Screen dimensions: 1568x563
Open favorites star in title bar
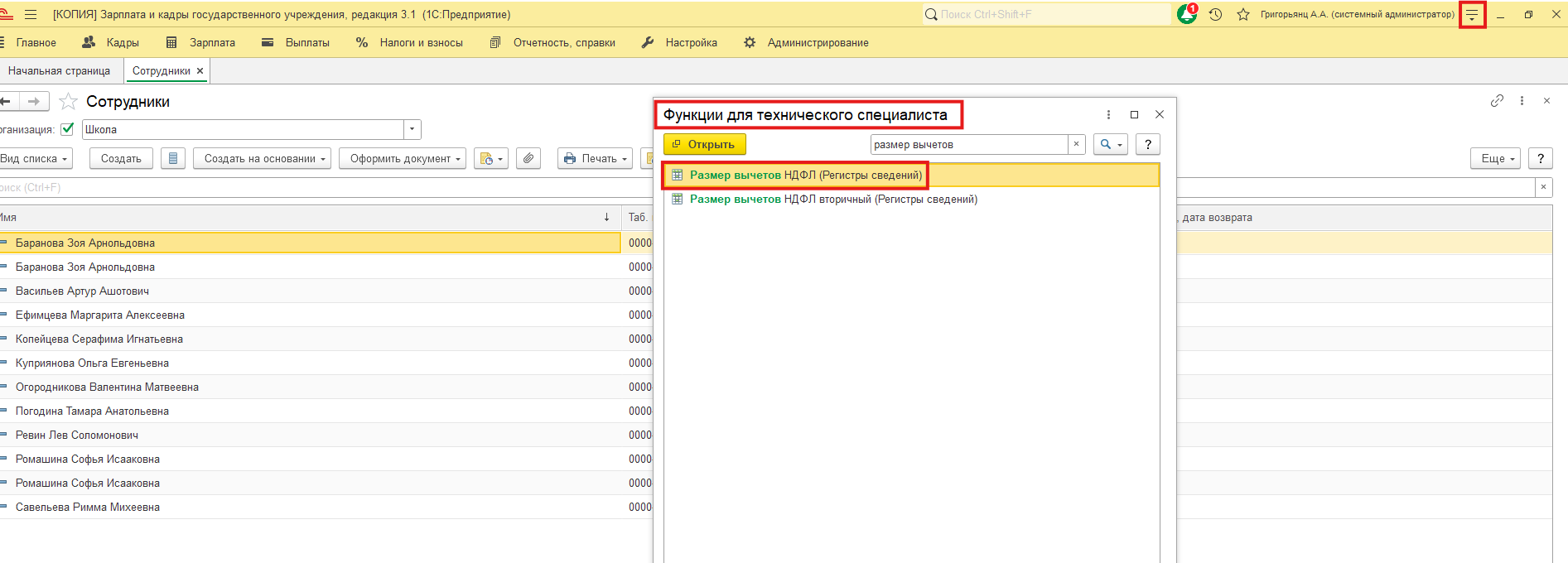click(x=1243, y=14)
